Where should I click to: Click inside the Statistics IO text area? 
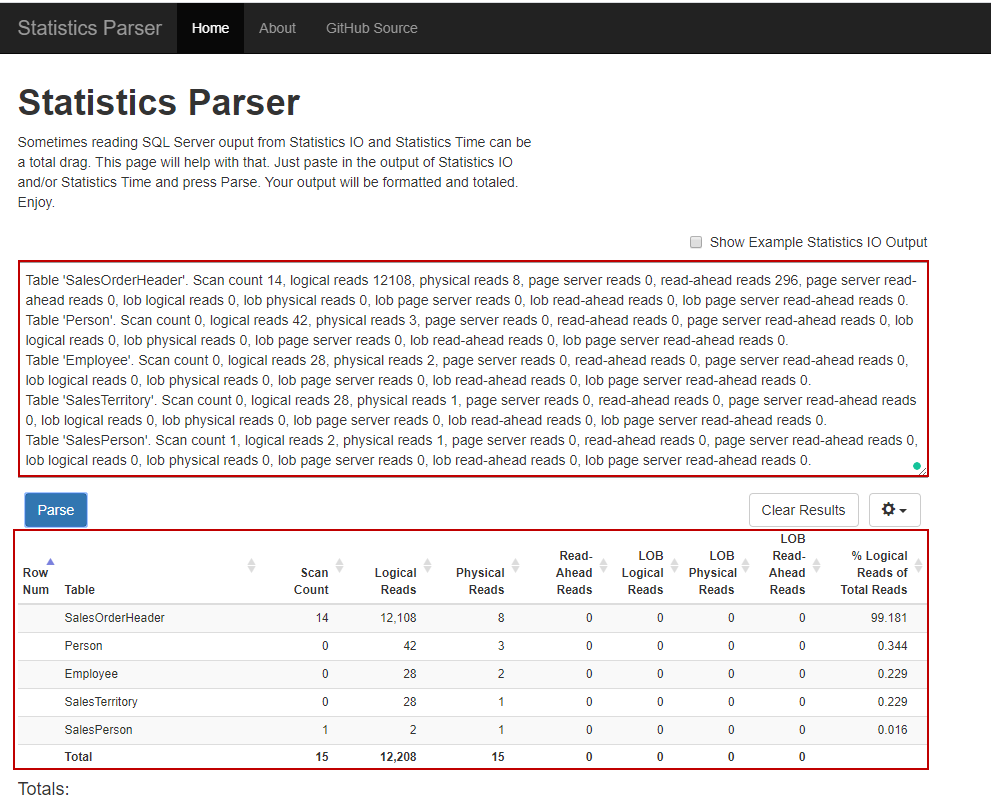[x=473, y=369]
